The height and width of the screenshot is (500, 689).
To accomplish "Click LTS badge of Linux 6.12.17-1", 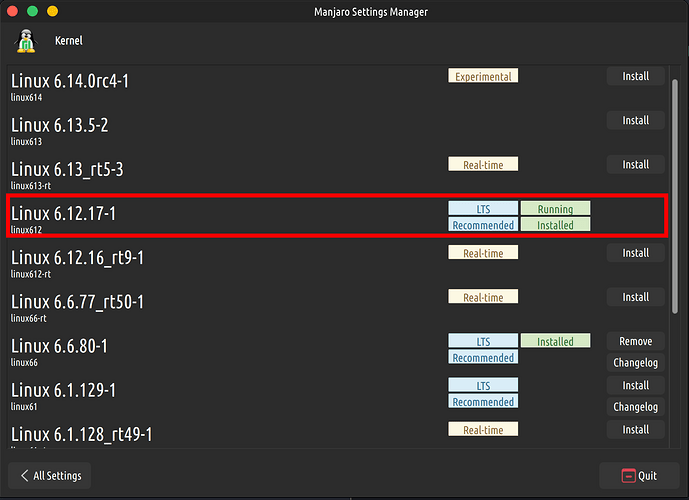I will 483,208.
